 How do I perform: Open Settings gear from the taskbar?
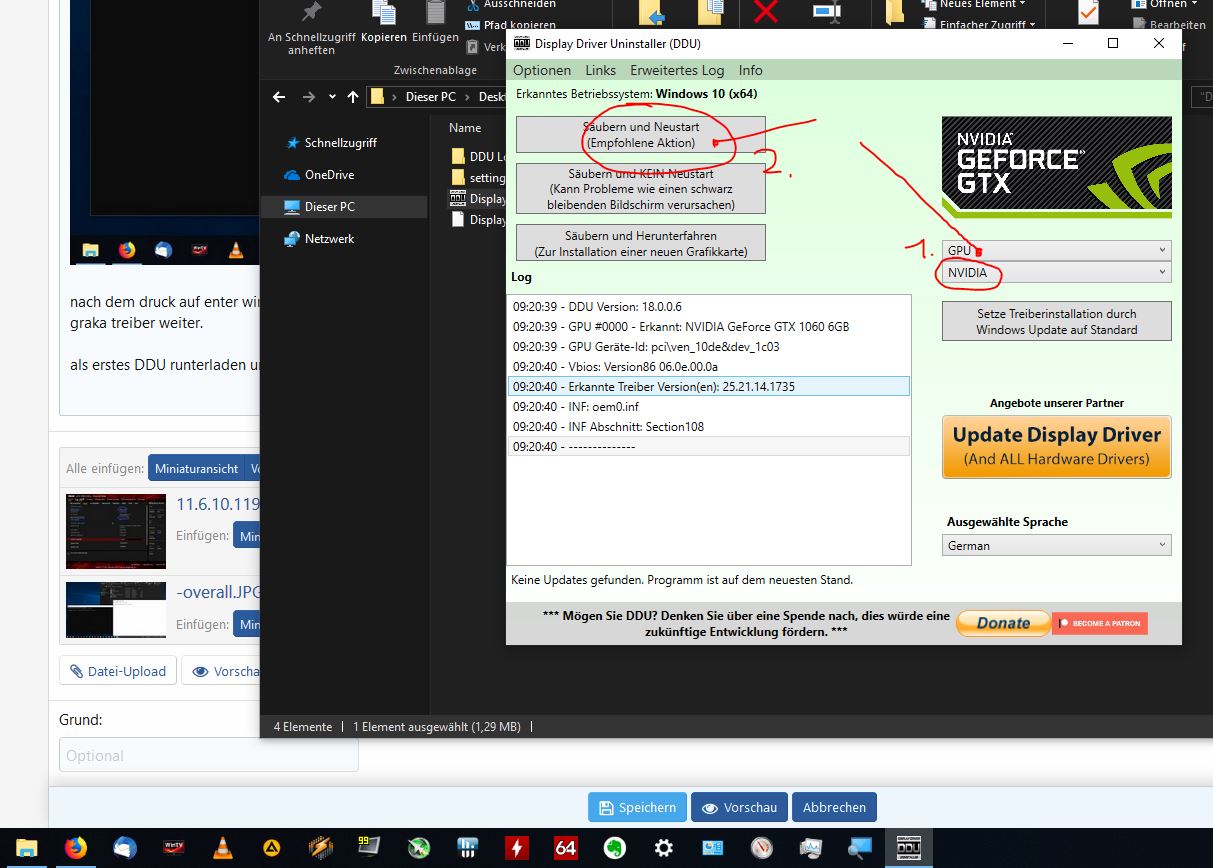pos(663,848)
